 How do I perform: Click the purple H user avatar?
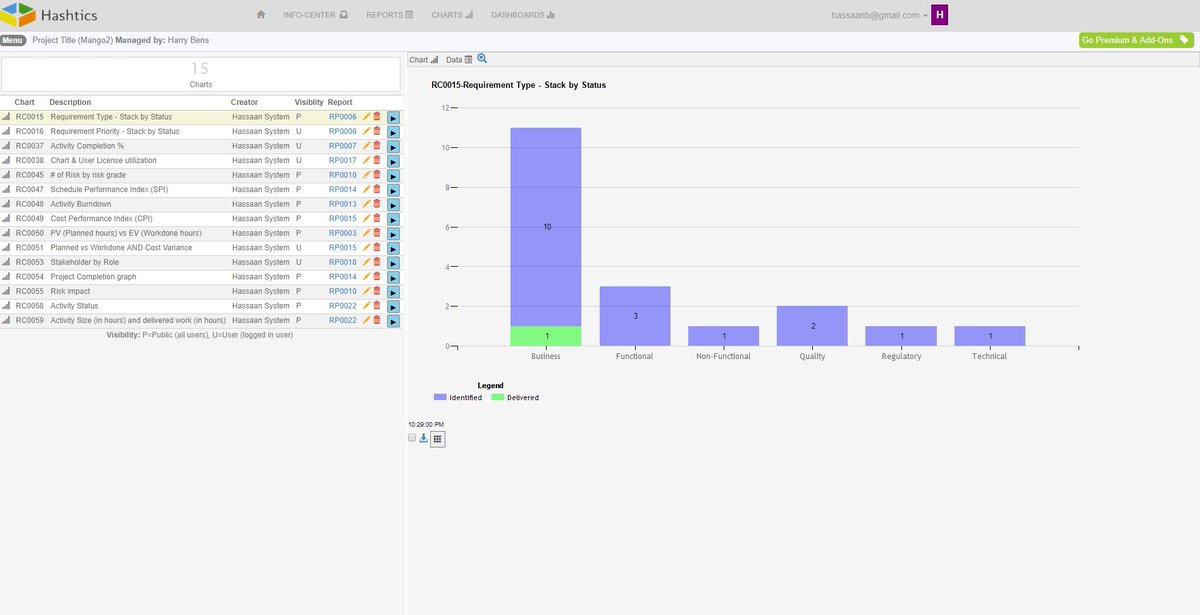point(939,15)
